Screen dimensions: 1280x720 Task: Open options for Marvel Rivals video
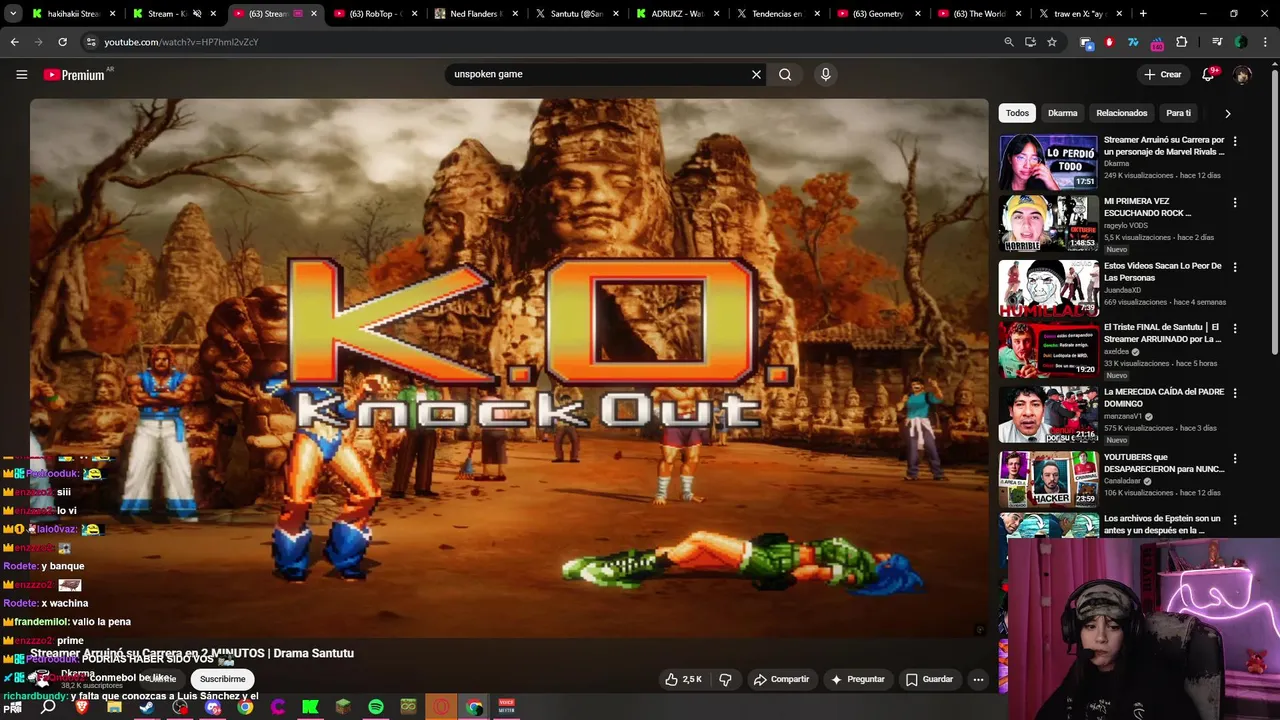(x=1235, y=141)
